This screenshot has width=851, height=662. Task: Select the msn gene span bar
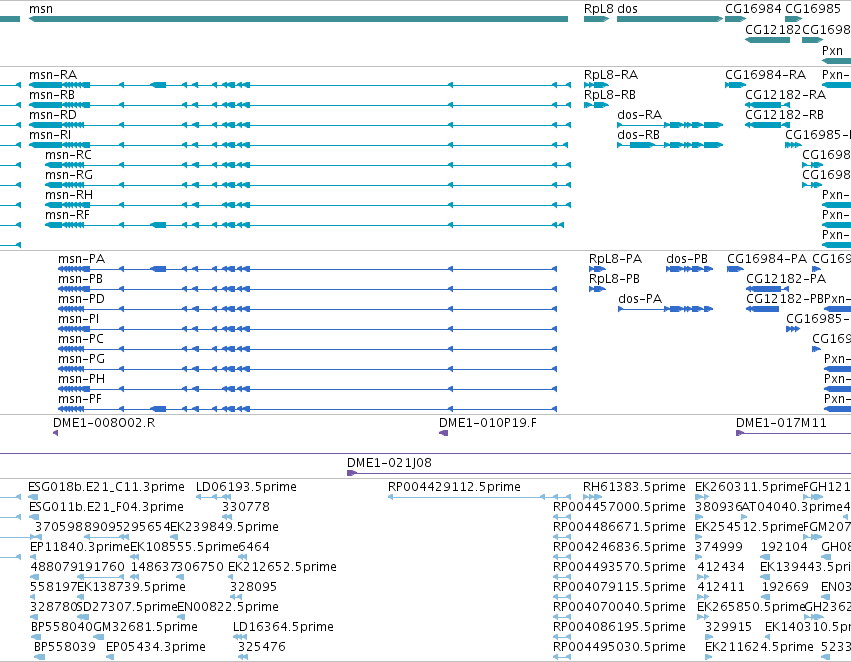tap(299, 19)
